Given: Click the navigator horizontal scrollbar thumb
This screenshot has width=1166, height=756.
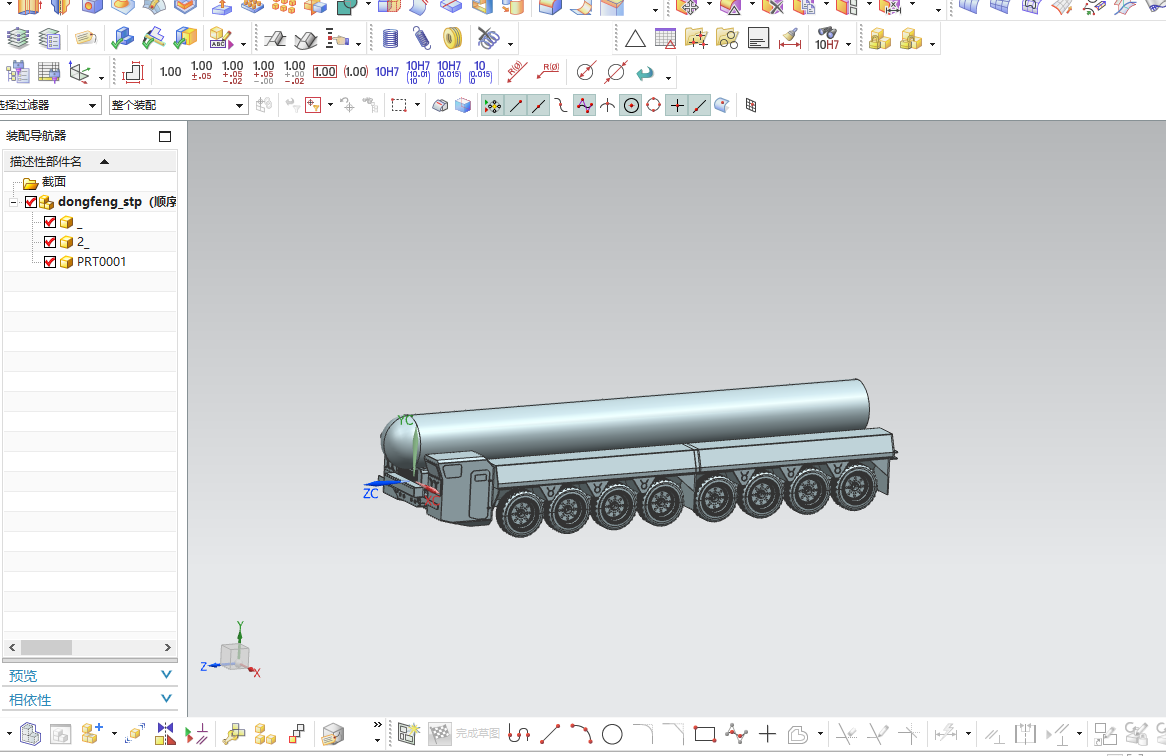Looking at the screenshot, I should point(46,648).
